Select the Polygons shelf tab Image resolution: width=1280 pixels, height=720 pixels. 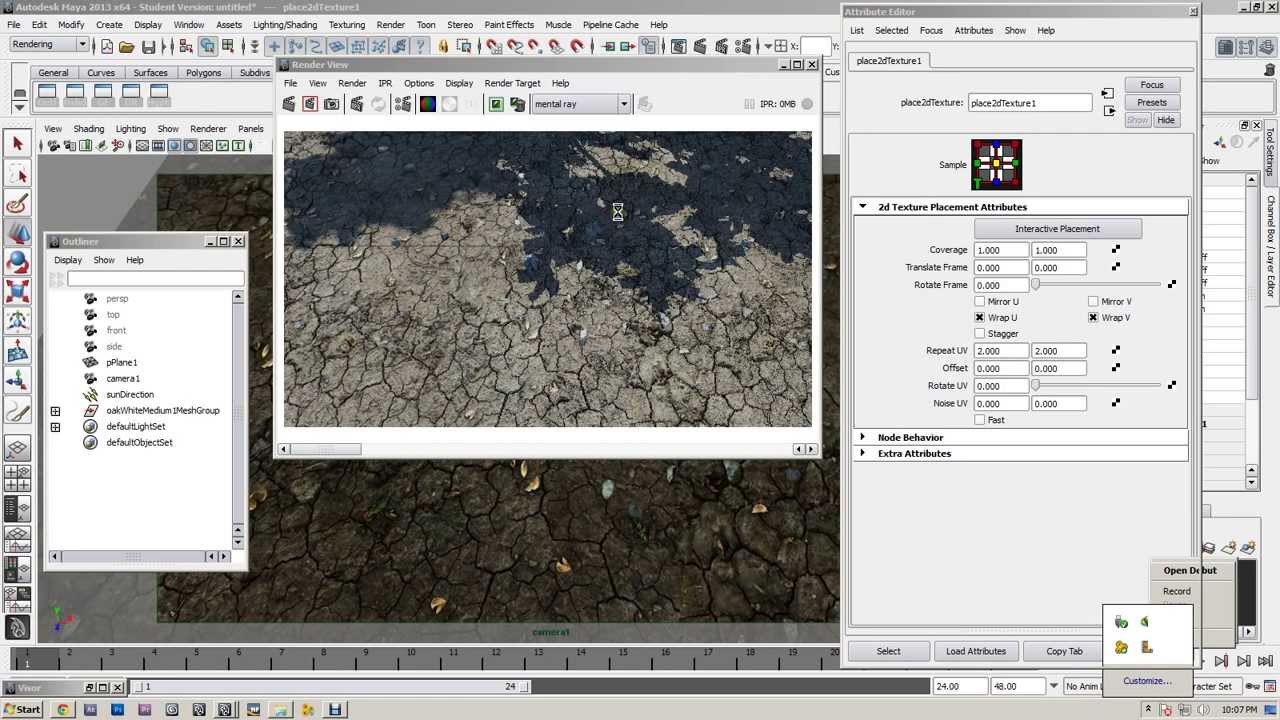tap(203, 73)
